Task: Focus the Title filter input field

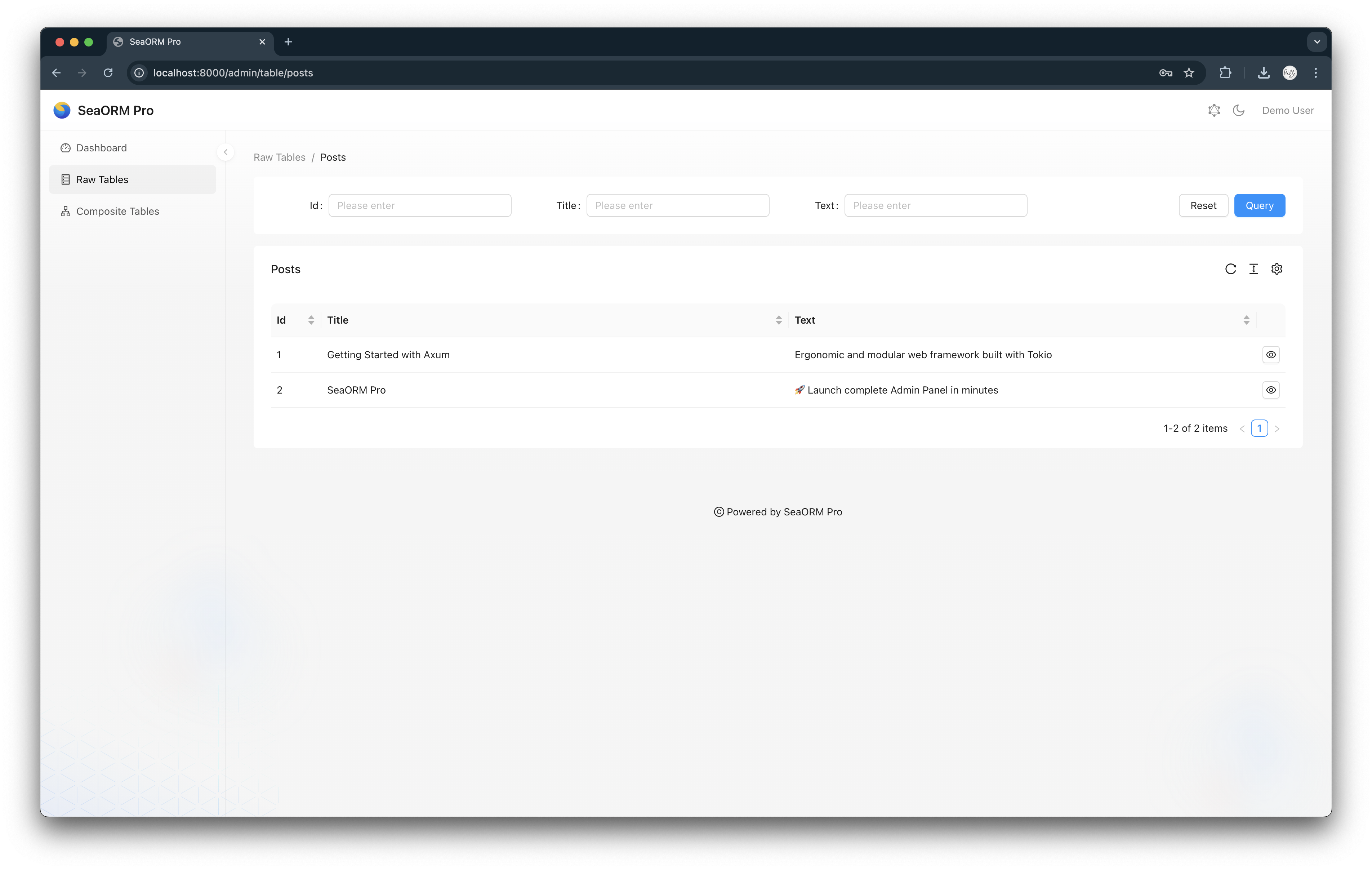Action: click(677, 206)
